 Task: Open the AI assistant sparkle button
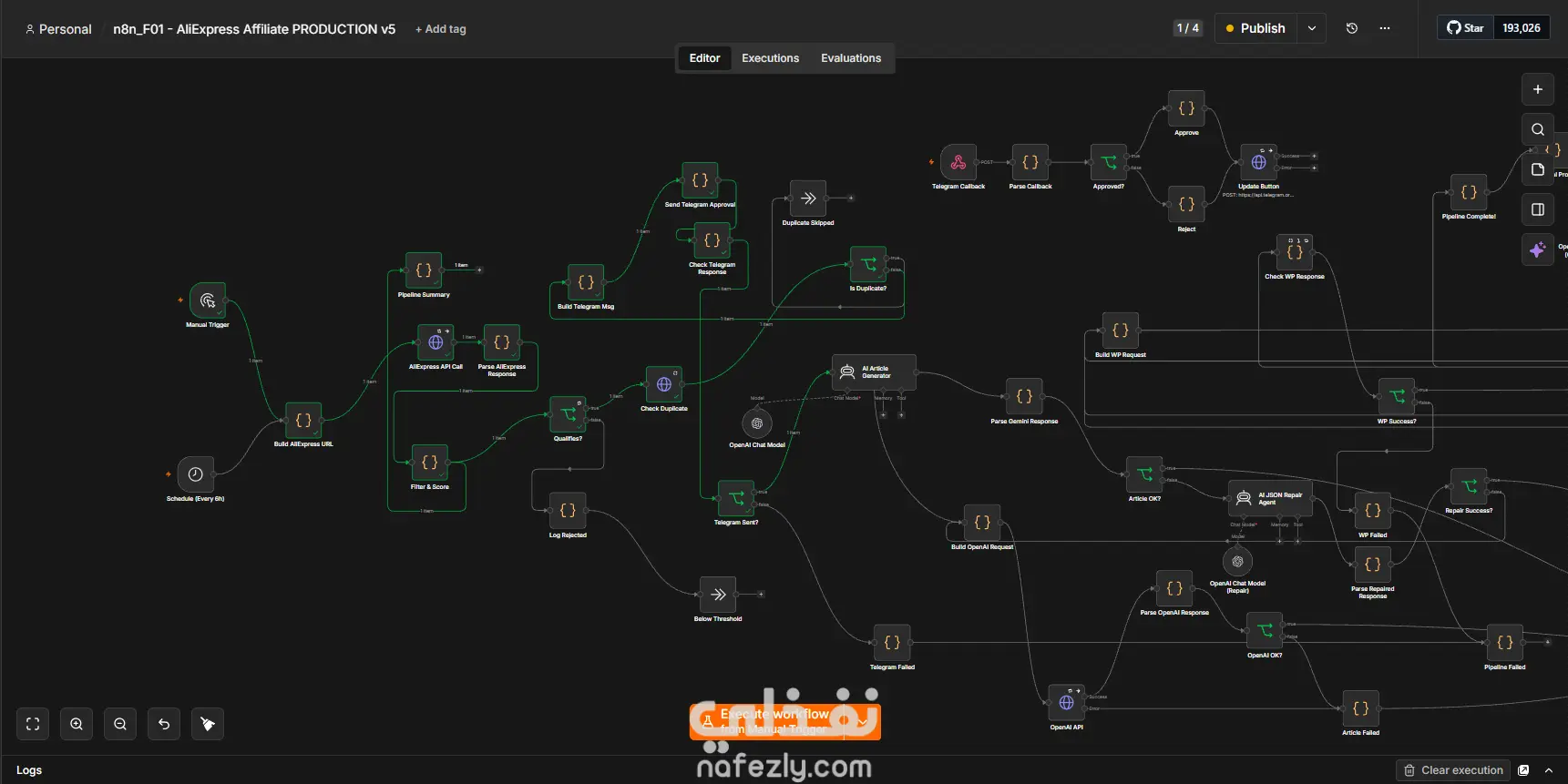pyautogui.click(x=1538, y=249)
